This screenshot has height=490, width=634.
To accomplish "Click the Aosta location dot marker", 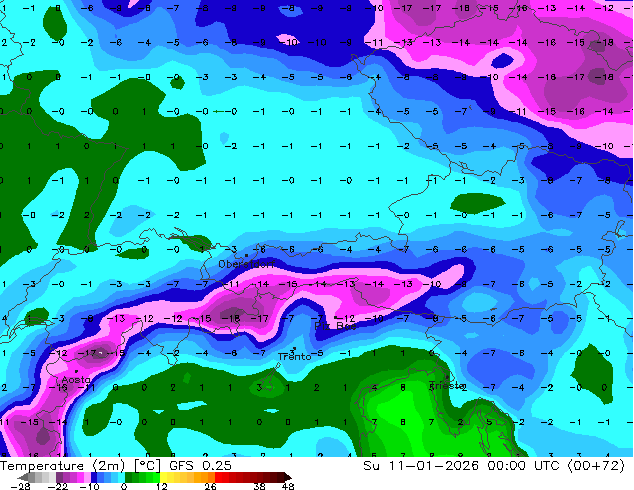I will (76, 371).
